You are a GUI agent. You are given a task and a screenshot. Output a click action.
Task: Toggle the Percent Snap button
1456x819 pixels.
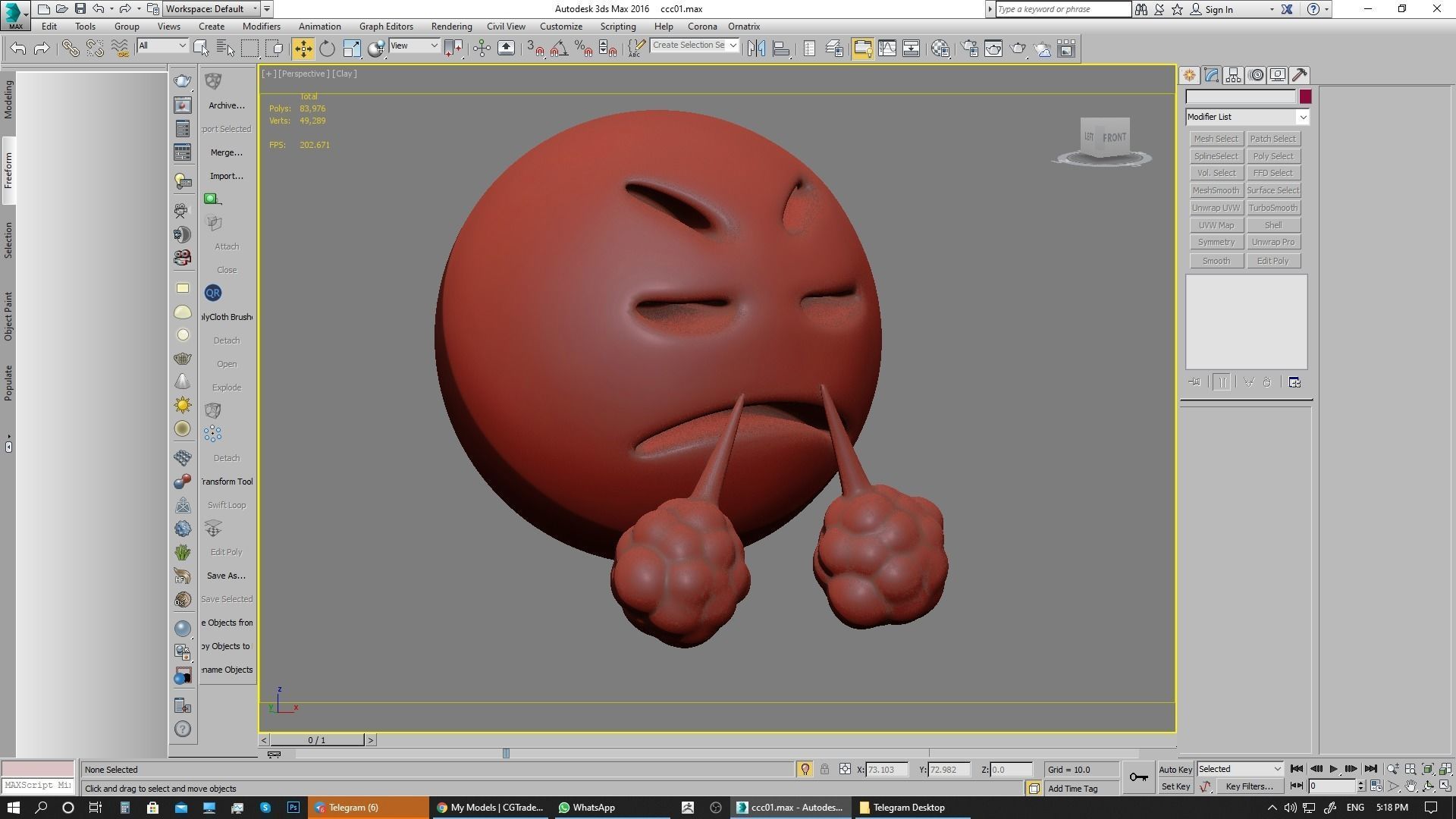click(x=583, y=49)
